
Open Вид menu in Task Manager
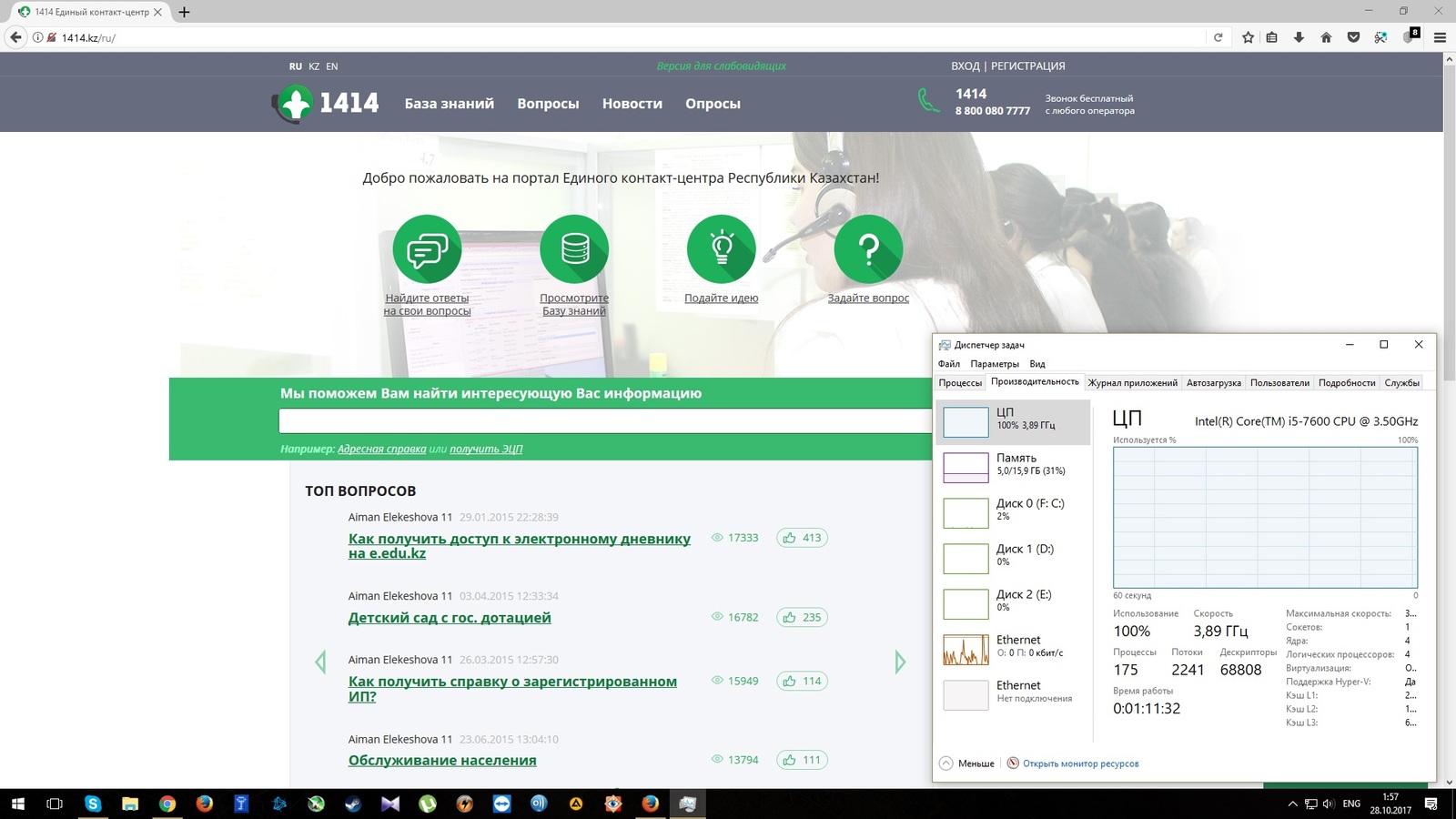[1037, 364]
